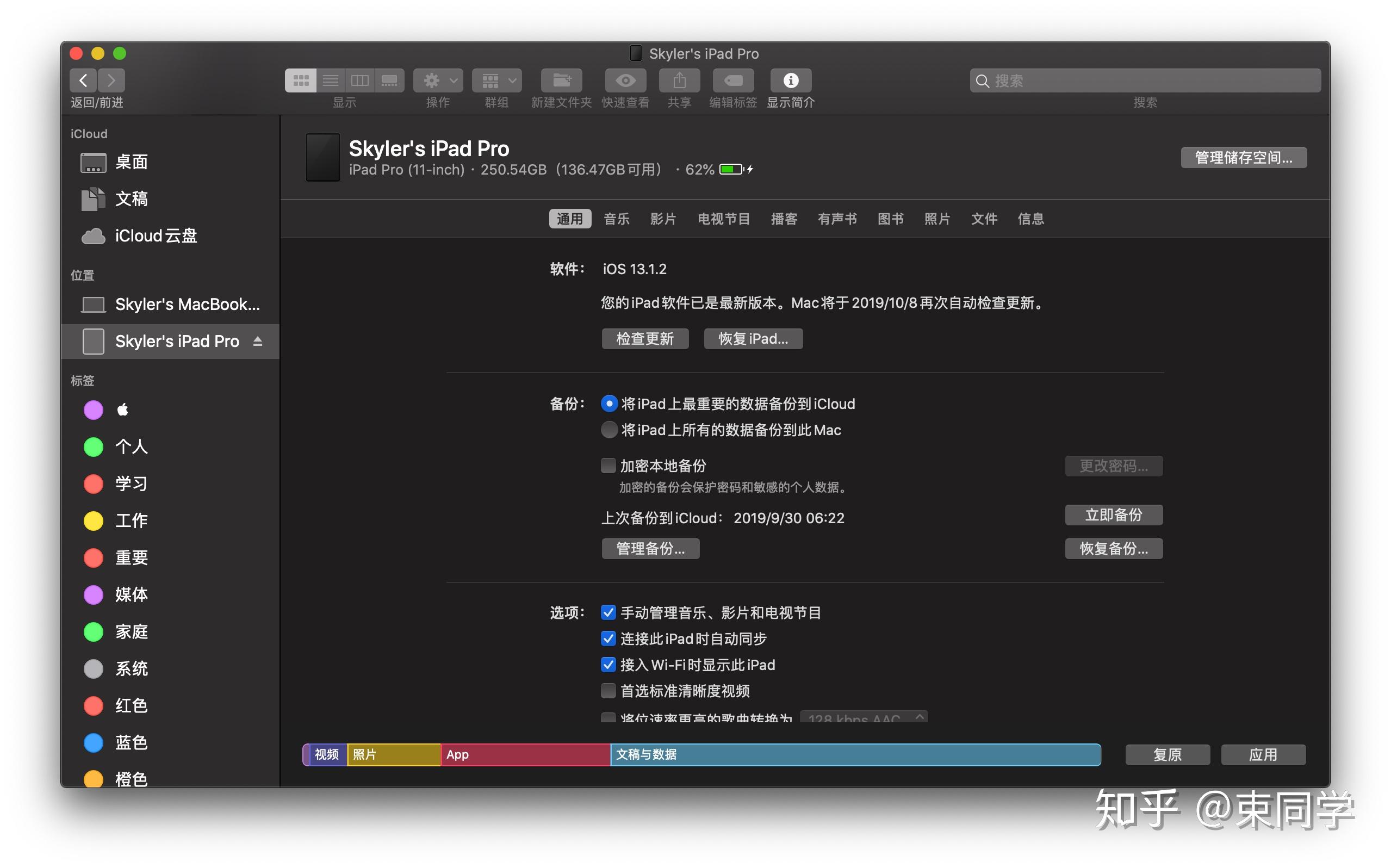
Task: Enable 加密本地备份 checkbox
Action: point(608,466)
